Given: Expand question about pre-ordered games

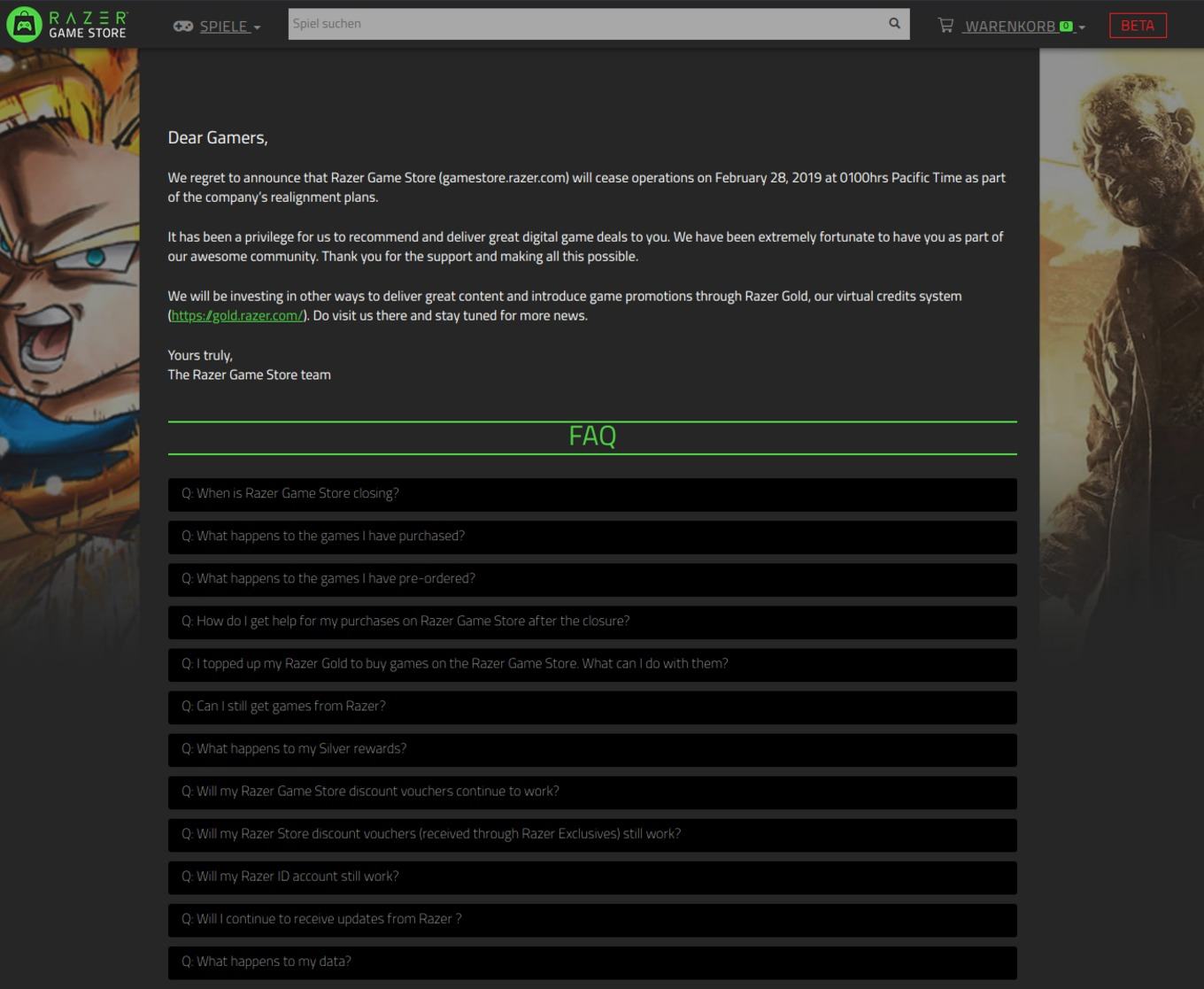Looking at the screenshot, I should pos(592,579).
